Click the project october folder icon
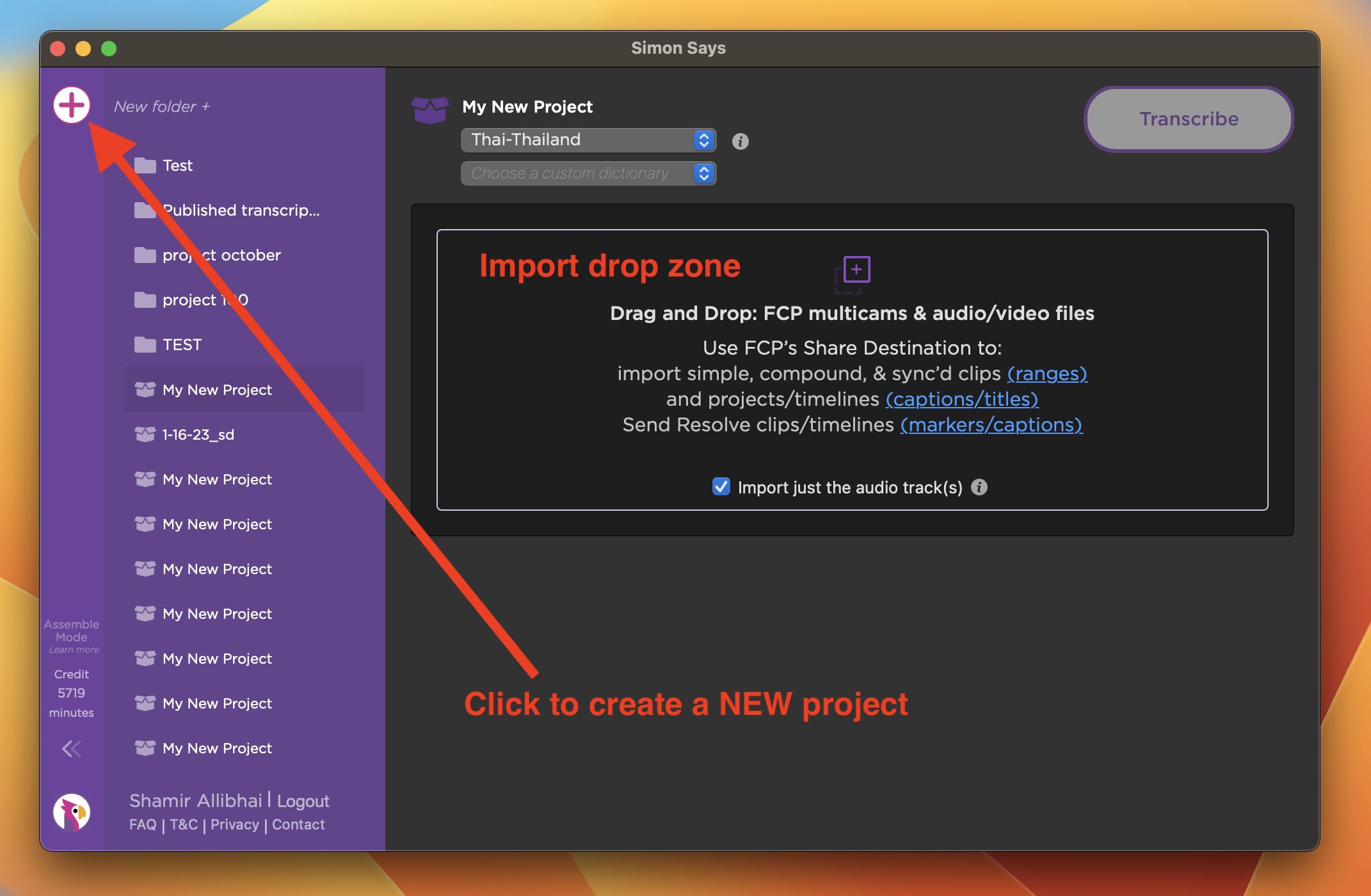Image resolution: width=1371 pixels, height=896 pixels. (145, 255)
